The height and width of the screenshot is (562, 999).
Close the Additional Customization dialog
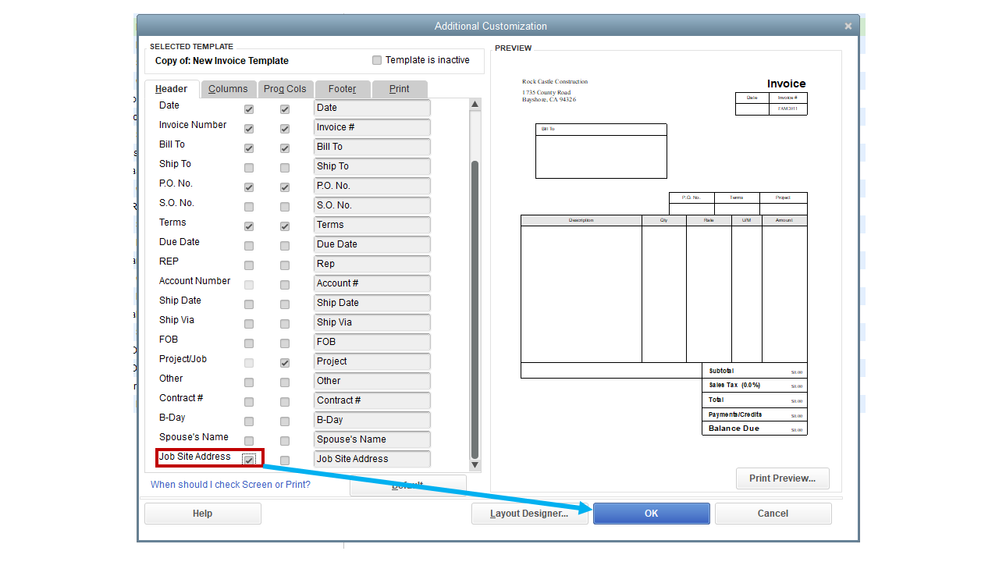tap(848, 26)
